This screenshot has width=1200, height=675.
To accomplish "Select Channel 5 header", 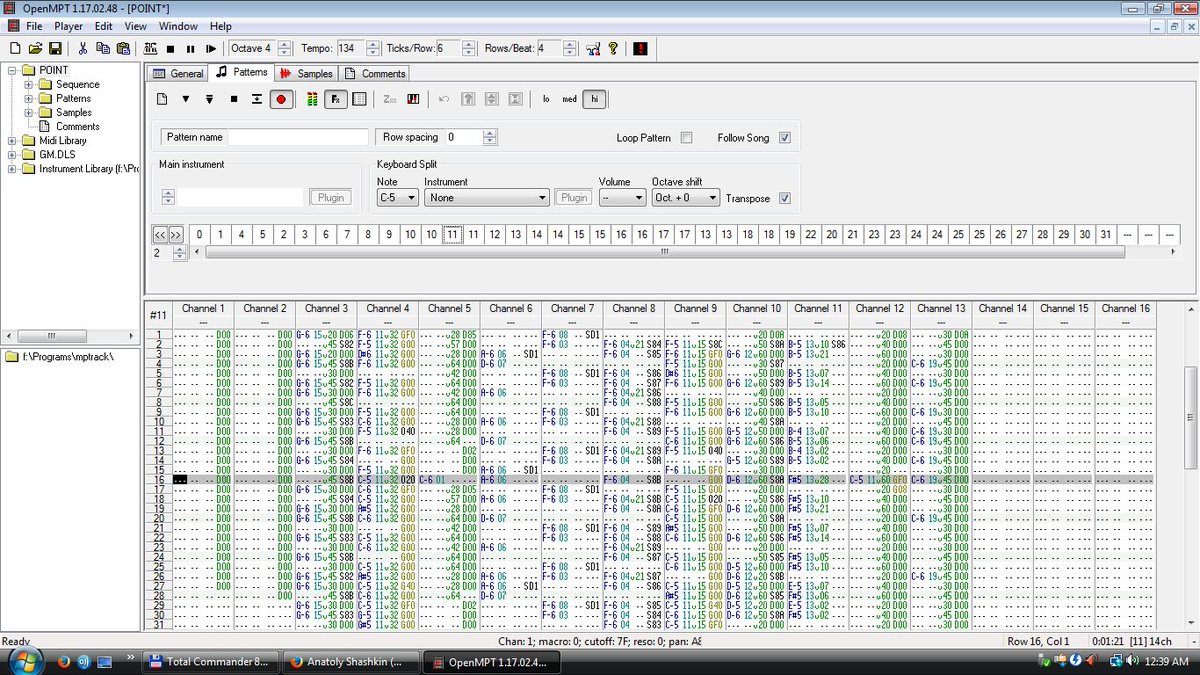I will pos(449,308).
